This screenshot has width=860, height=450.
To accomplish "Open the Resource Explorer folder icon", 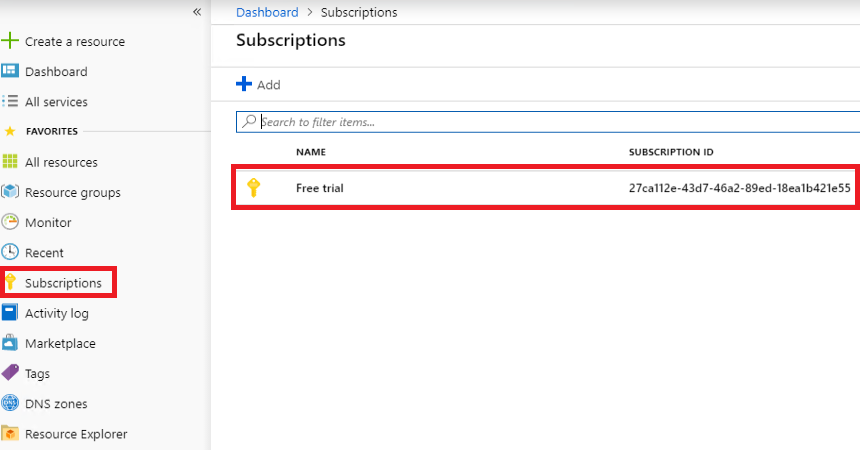I will 10,434.
